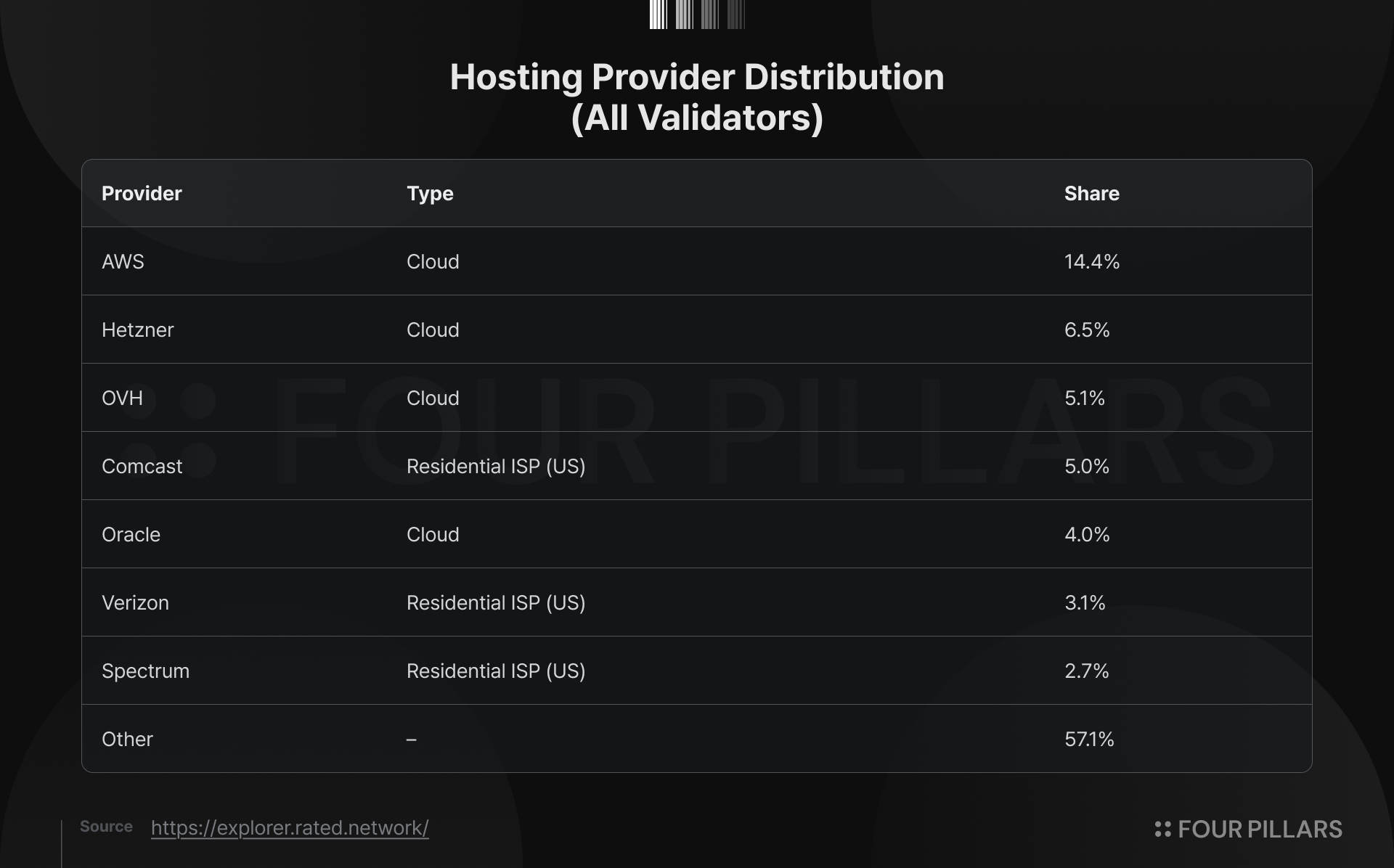Click the Verizon provider name
The width and height of the screenshot is (1394, 868).
pos(135,603)
